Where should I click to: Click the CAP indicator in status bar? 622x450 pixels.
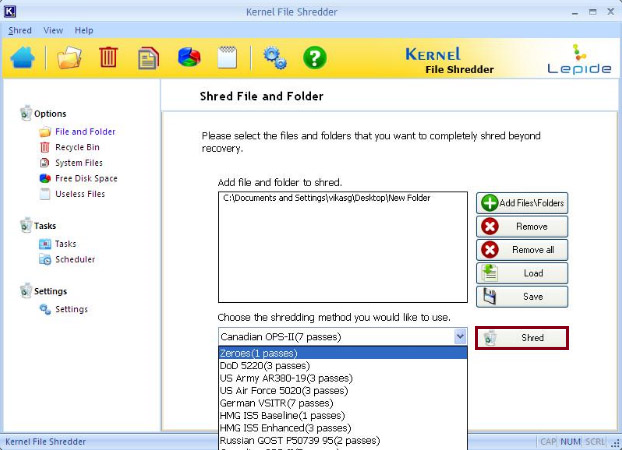click(548, 442)
